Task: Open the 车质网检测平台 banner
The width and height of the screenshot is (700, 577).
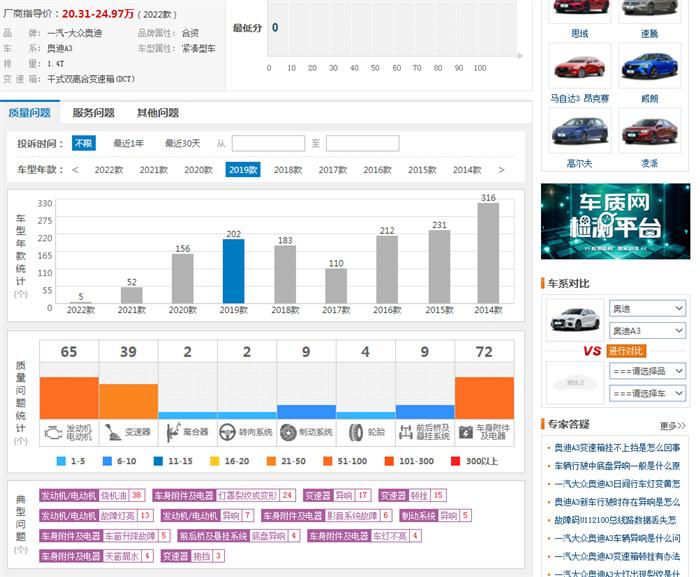Action: tap(615, 221)
